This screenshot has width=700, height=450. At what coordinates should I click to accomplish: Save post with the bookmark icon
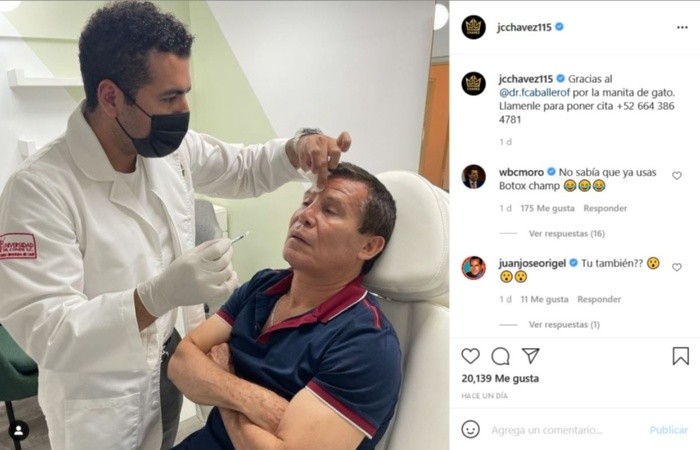[681, 356]
